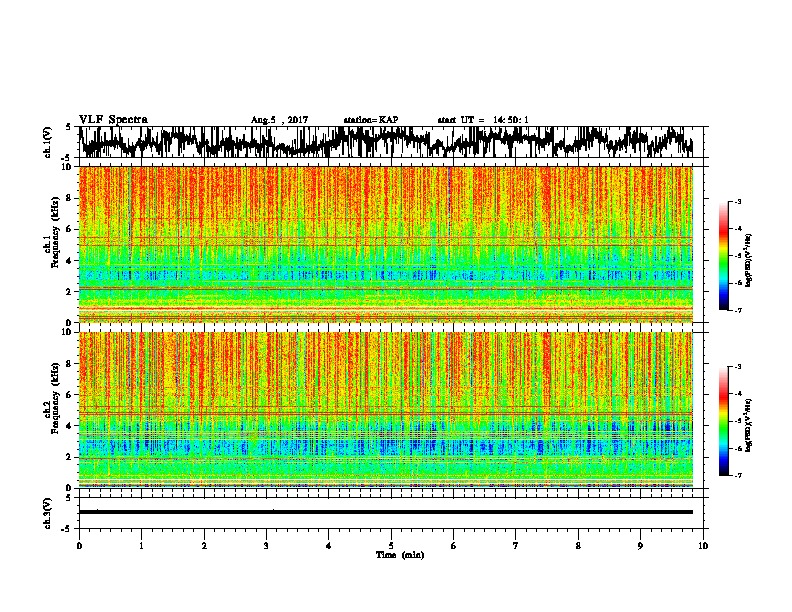The width and height of the screenshot is (792, 612).
Task: Select the ch.1 colorbar log(PSD) label
Action: 748,261
